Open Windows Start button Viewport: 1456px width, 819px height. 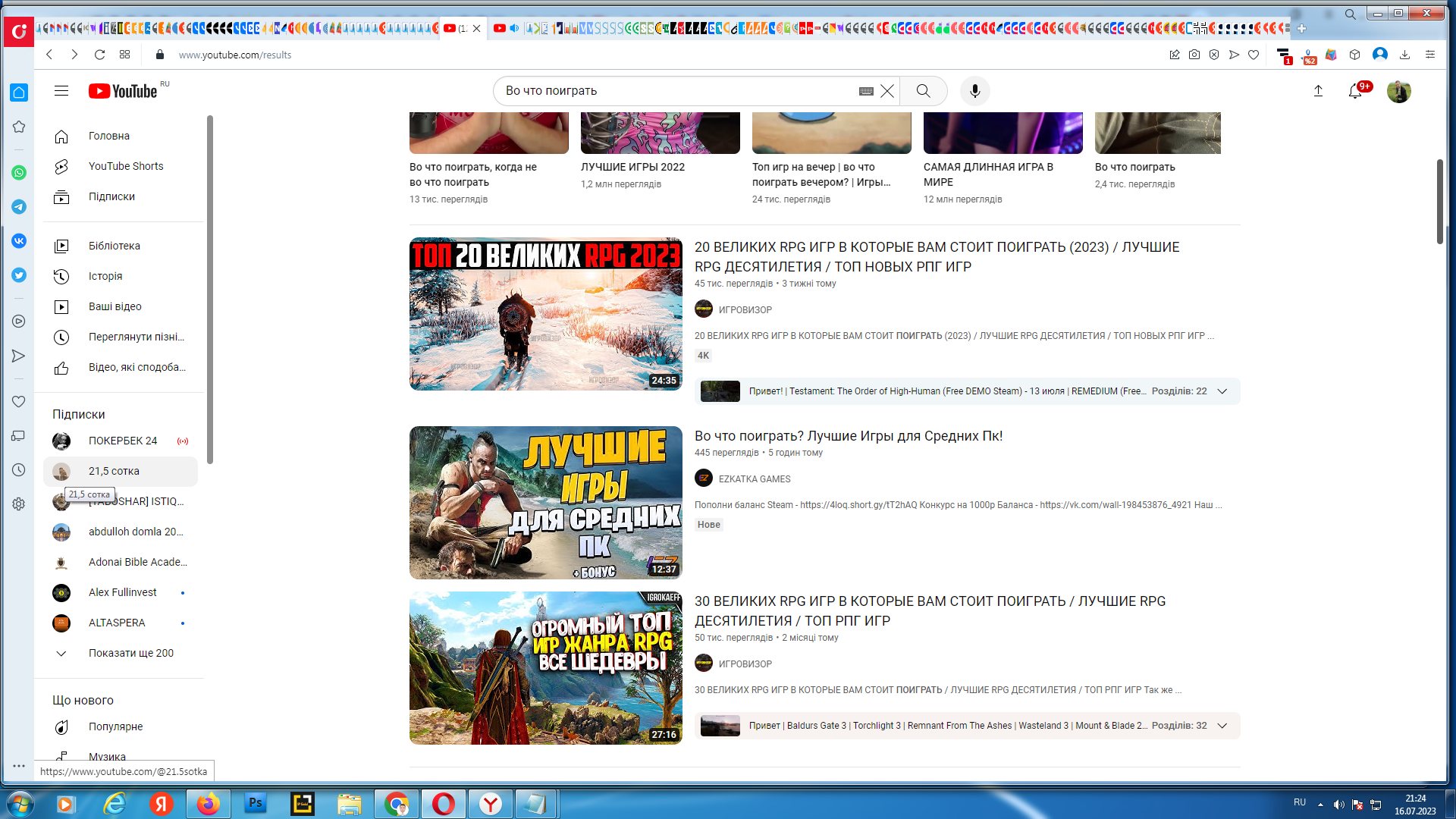click(x=20, y=804)
